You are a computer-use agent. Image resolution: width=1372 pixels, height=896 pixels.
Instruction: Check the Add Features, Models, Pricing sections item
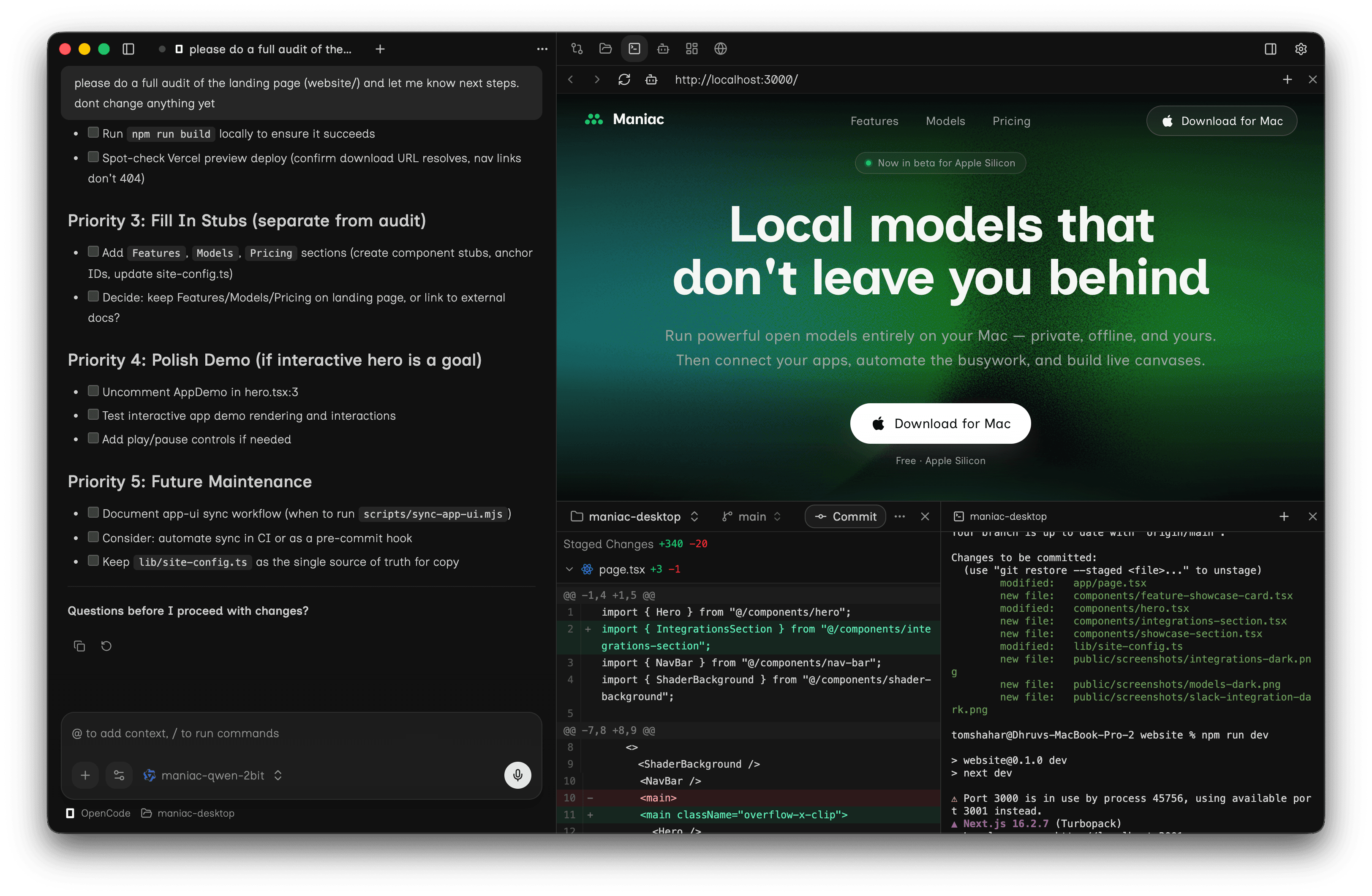[93, 251]
